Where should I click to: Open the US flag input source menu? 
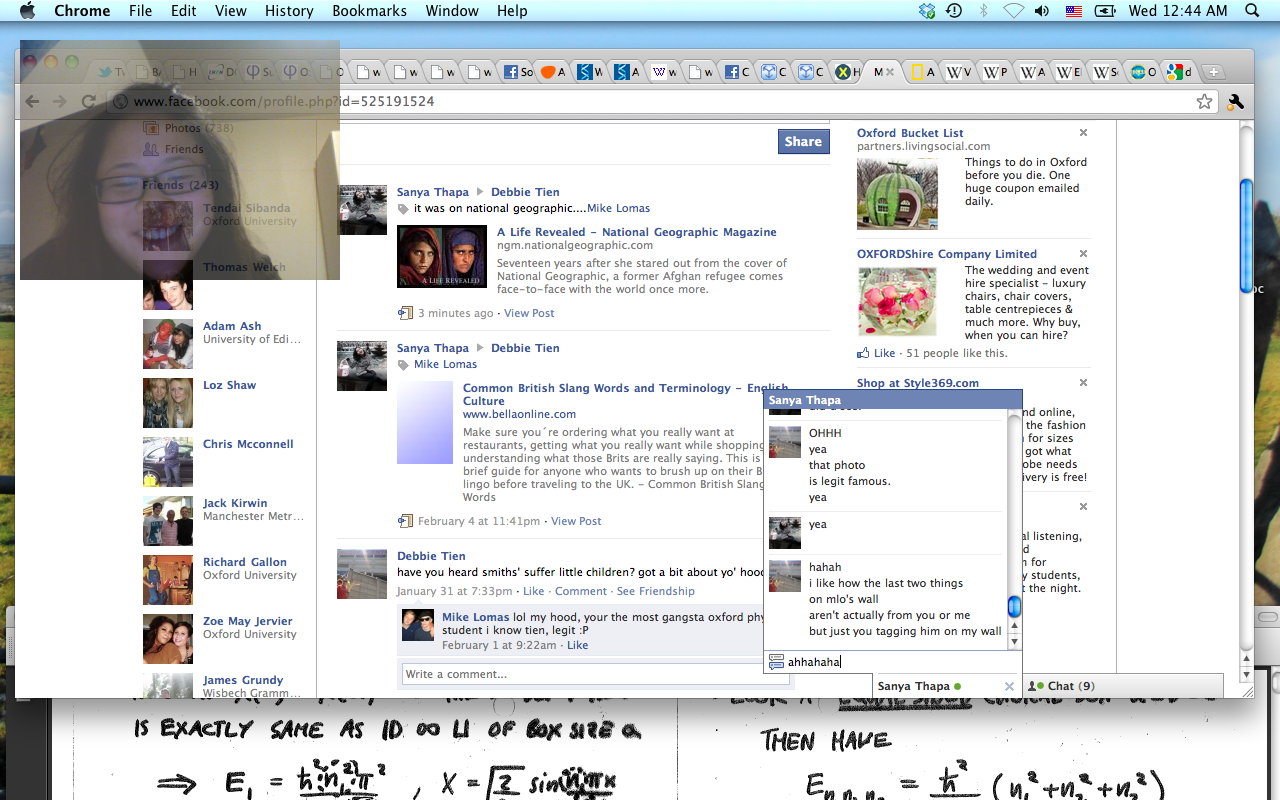click(x=1073, y=11)
